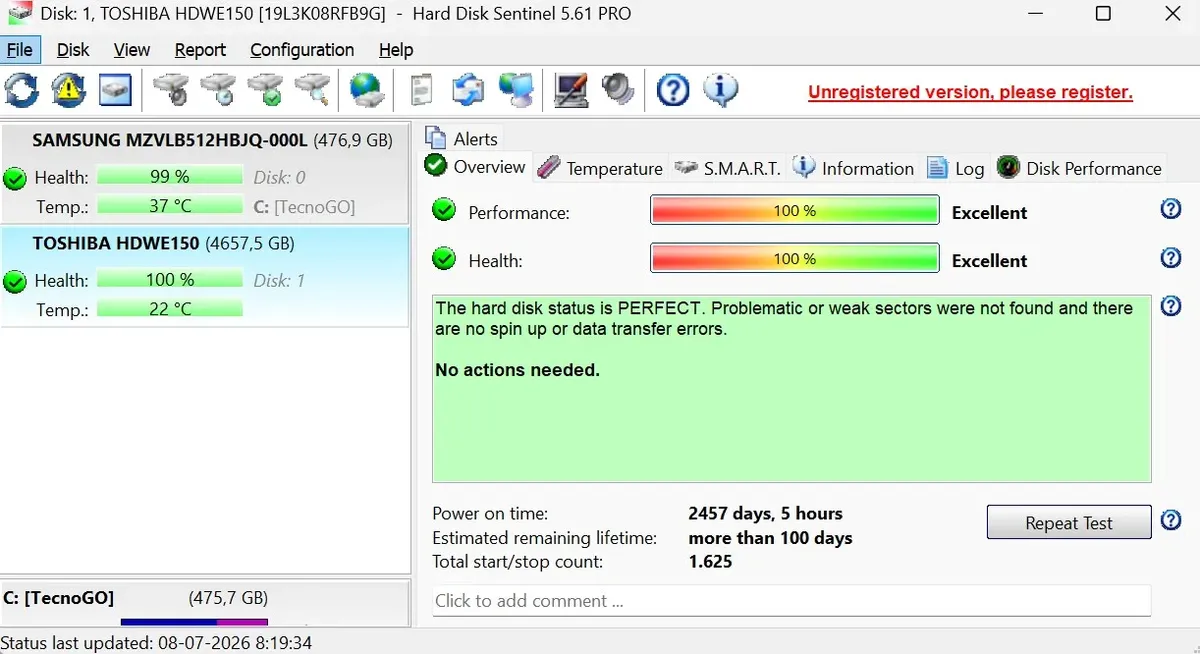Click the yellow warning triangle toolbar icon
This screenshot has width=1200, height=654.
69,91
